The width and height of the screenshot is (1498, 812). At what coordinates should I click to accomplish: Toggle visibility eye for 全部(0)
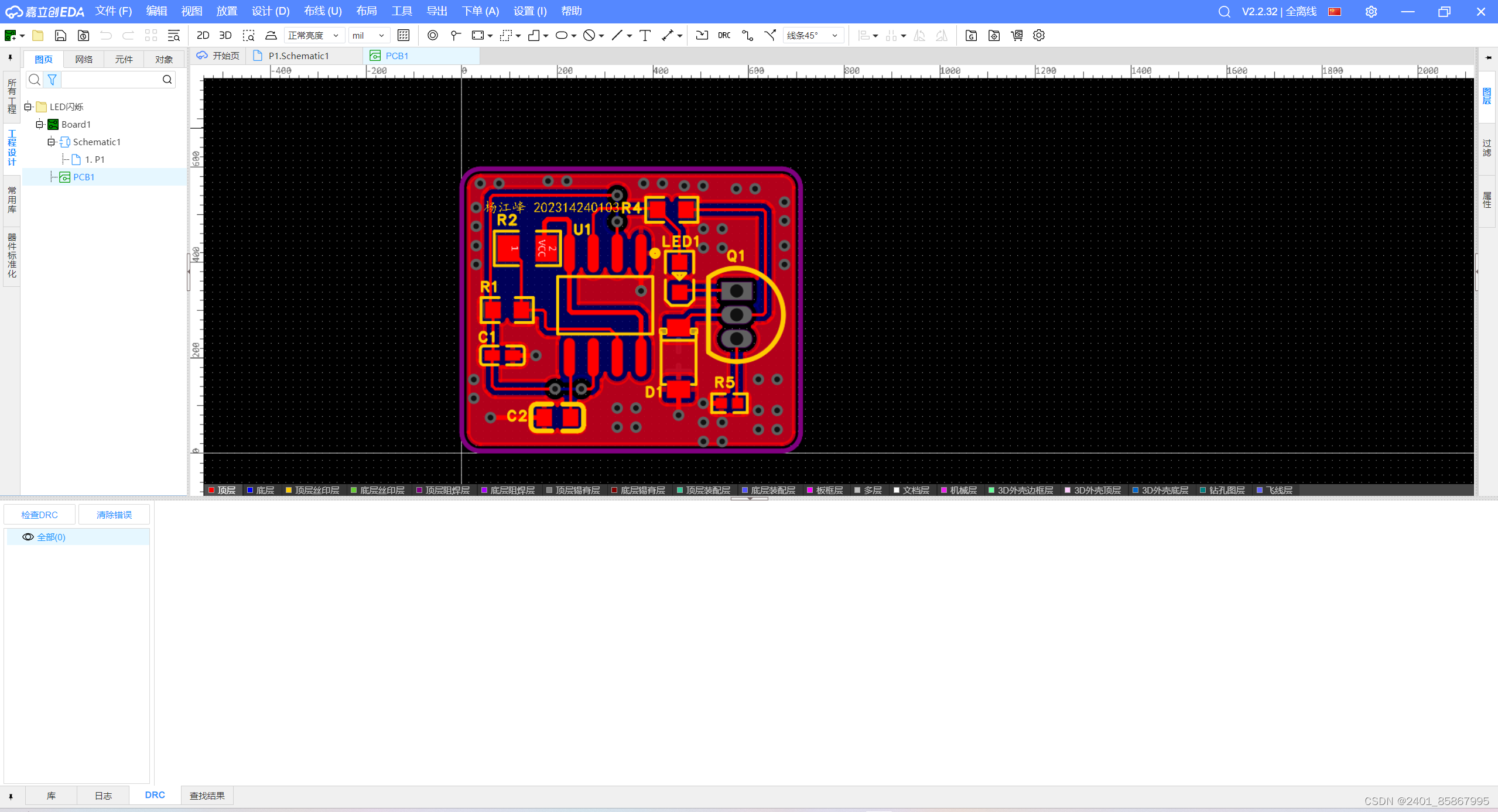[x=28, y=537]
